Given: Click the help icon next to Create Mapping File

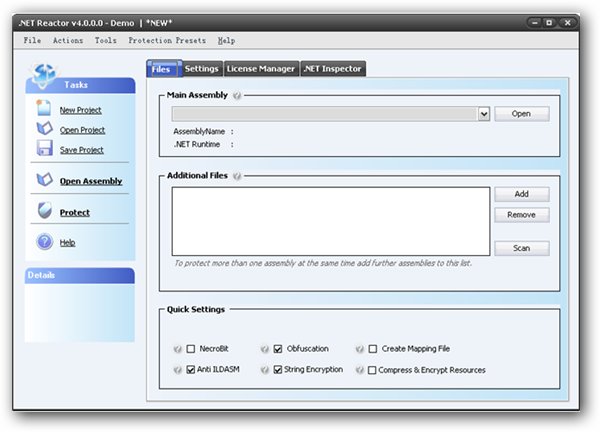Looking at the screenshot, I should [360, 349].
